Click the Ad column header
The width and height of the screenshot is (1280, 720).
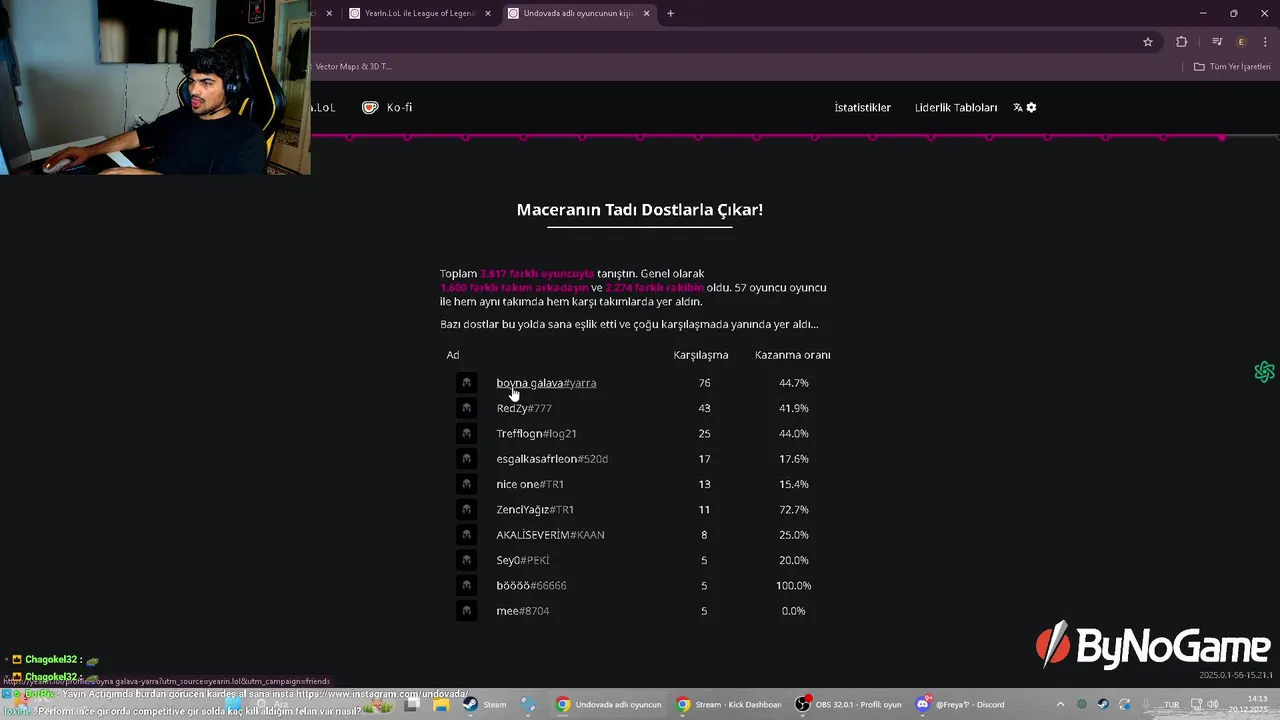click(x=453, y=355)
